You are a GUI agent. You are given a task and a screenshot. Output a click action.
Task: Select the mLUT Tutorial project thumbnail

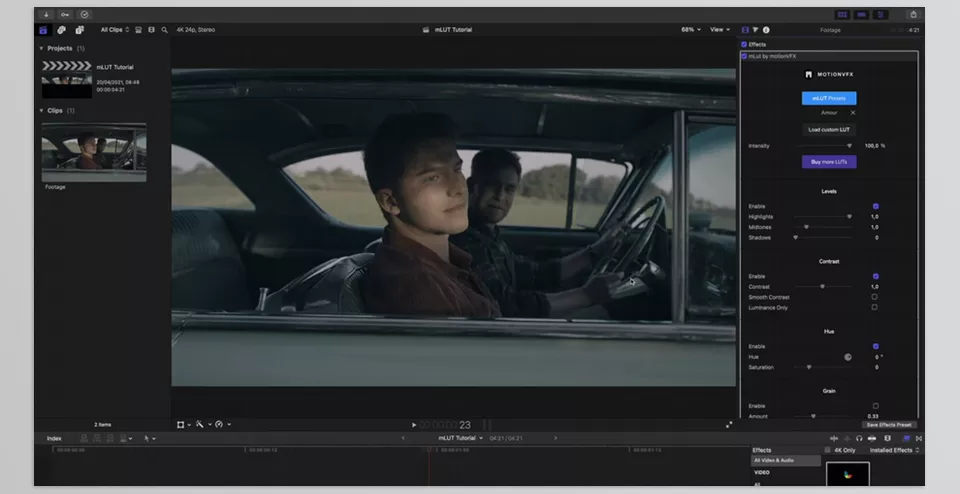point(67,79)
